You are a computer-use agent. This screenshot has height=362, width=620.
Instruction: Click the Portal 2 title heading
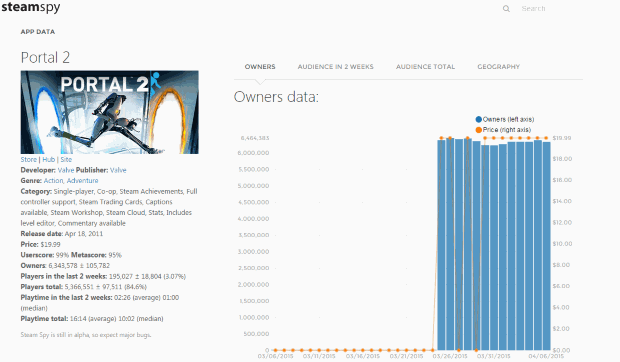click(x=45, y=58)
